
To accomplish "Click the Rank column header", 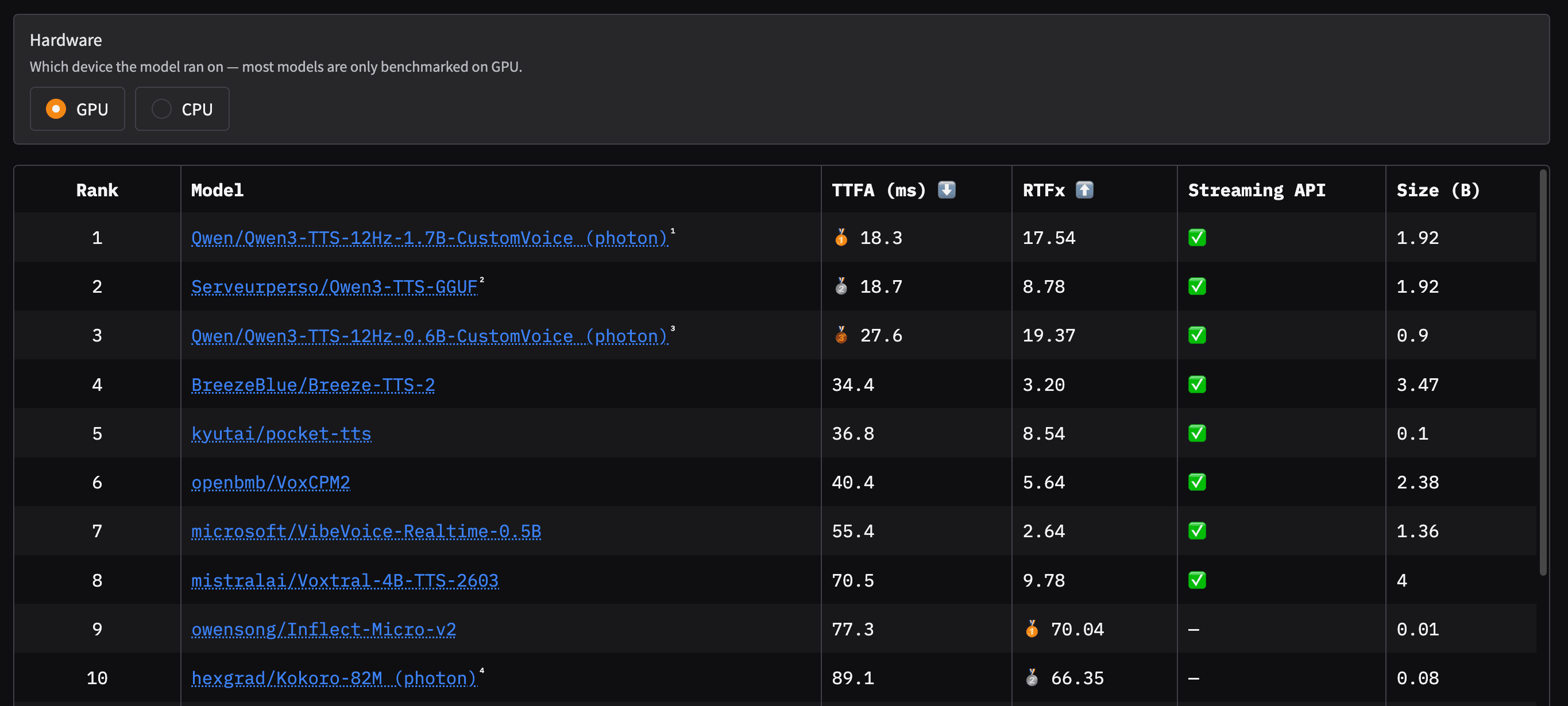I will [x=98, y=190].
